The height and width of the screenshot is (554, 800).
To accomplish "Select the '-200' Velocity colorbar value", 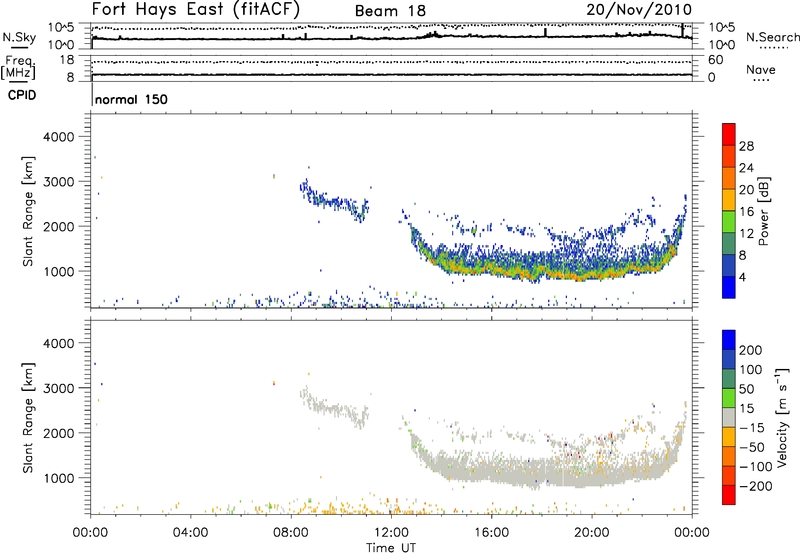I will tap(756, 486).
